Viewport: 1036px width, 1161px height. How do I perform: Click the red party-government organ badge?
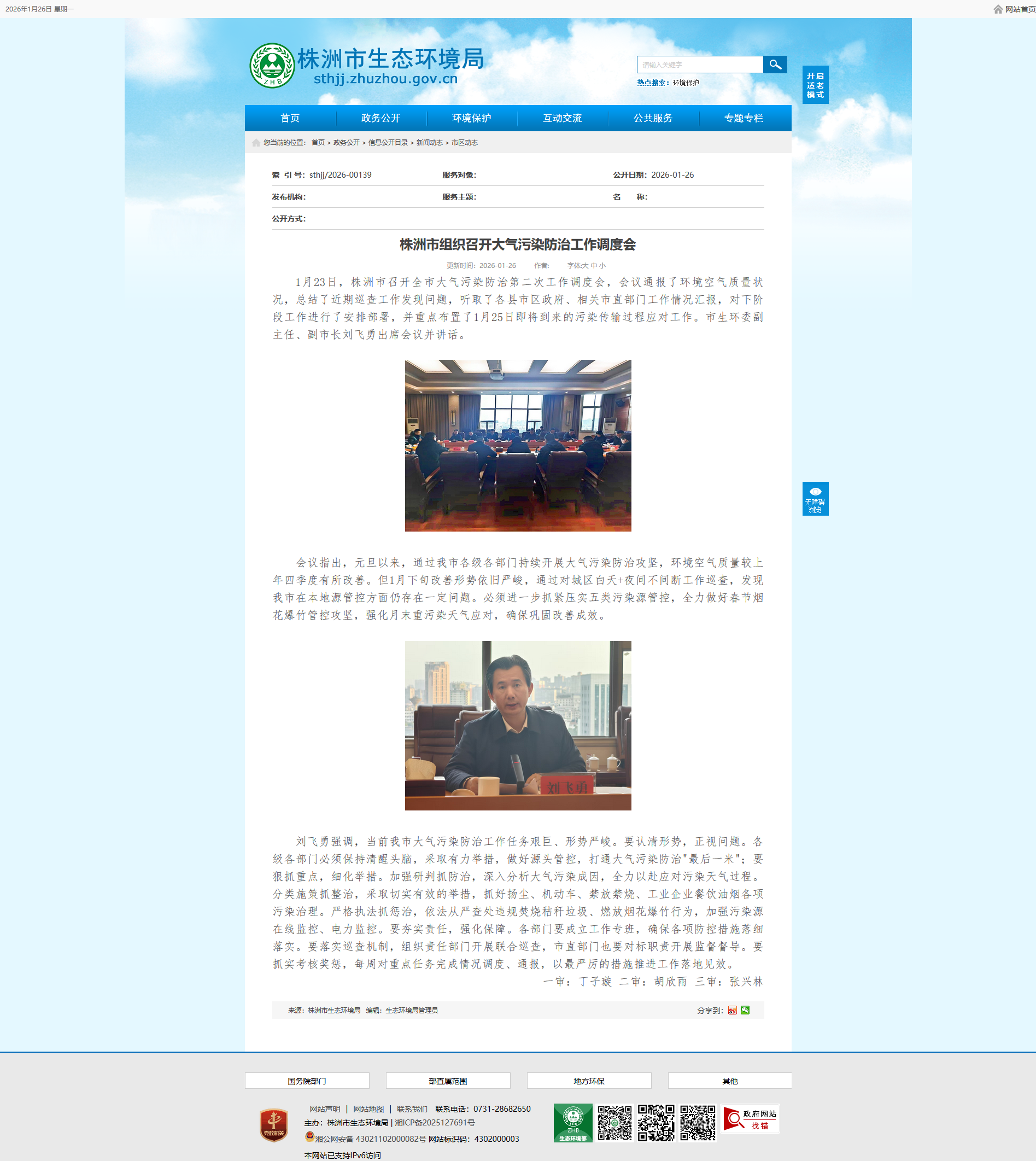(274, 1124)
